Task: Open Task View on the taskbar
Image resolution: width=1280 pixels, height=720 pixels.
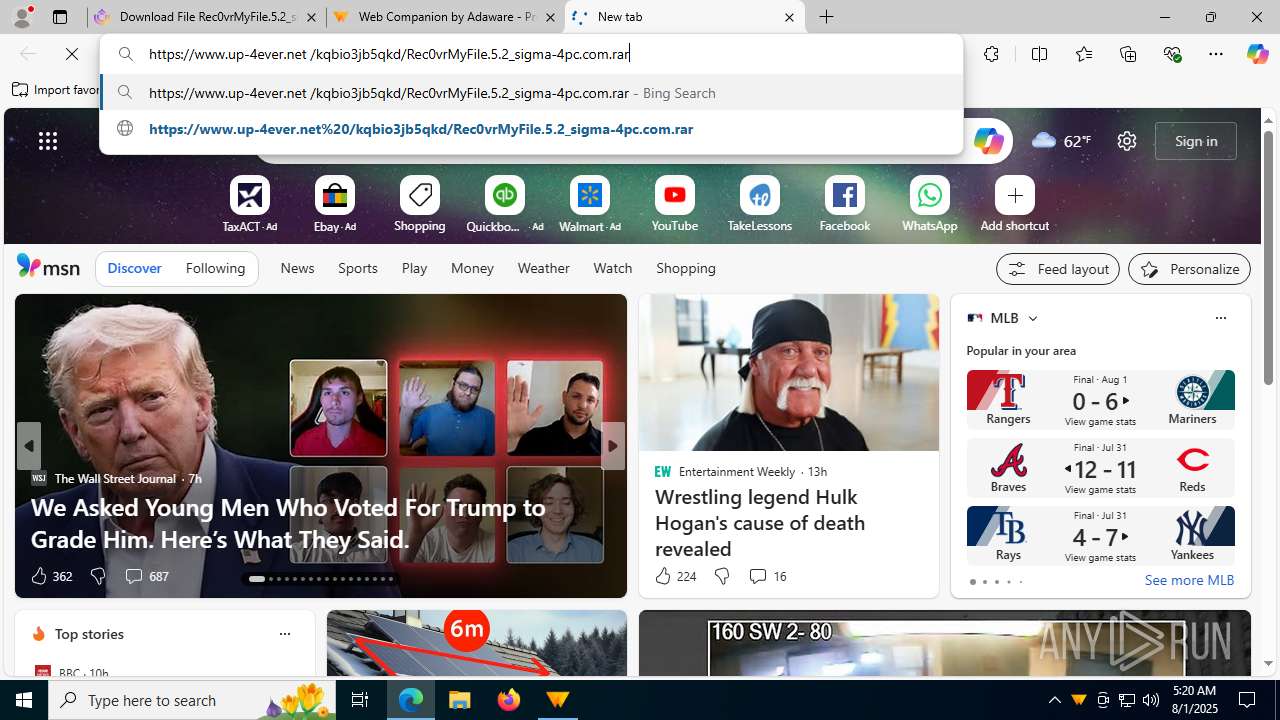Action: point(360,700)
